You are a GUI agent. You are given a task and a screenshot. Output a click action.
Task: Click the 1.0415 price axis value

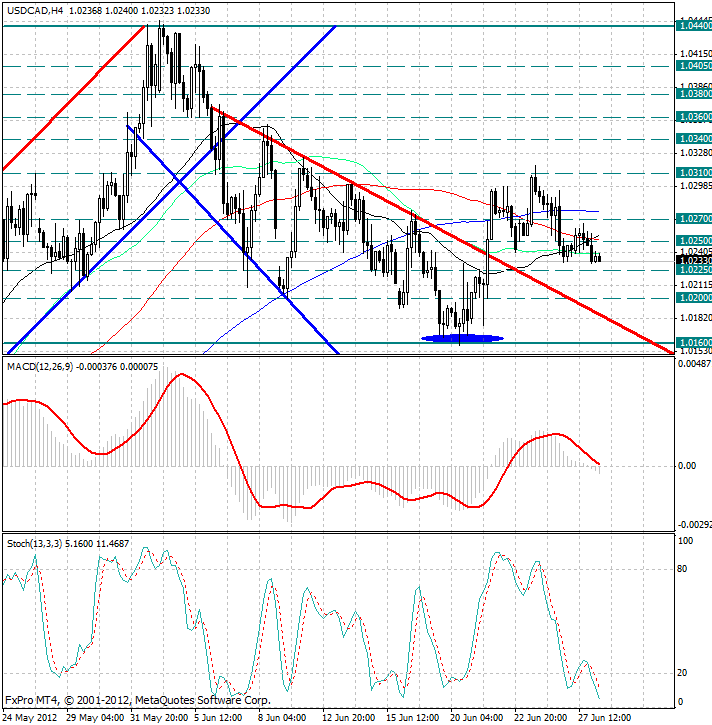pos(696,54)
